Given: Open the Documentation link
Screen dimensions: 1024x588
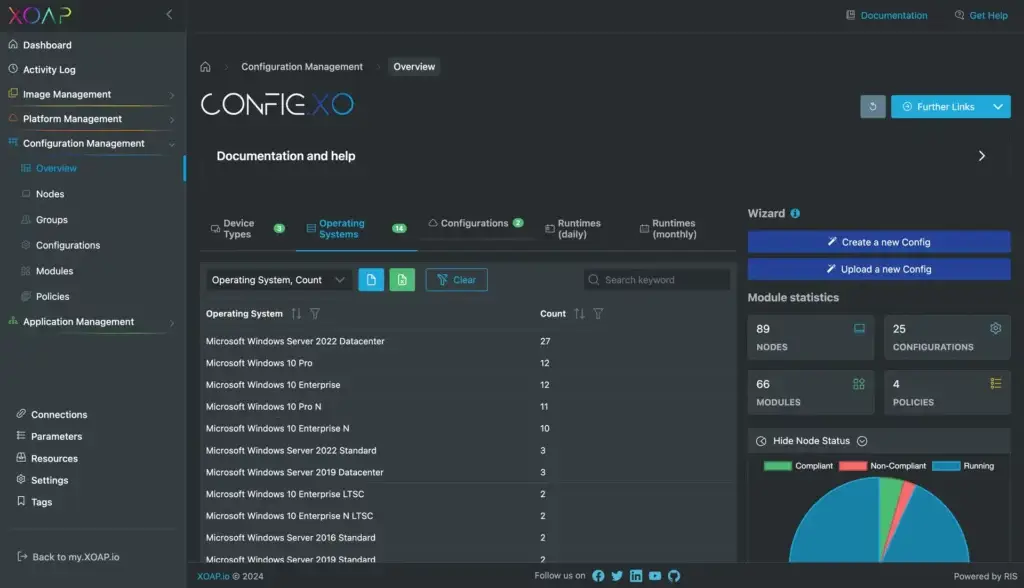Looking at the screenshot, I should click(886, 15).
